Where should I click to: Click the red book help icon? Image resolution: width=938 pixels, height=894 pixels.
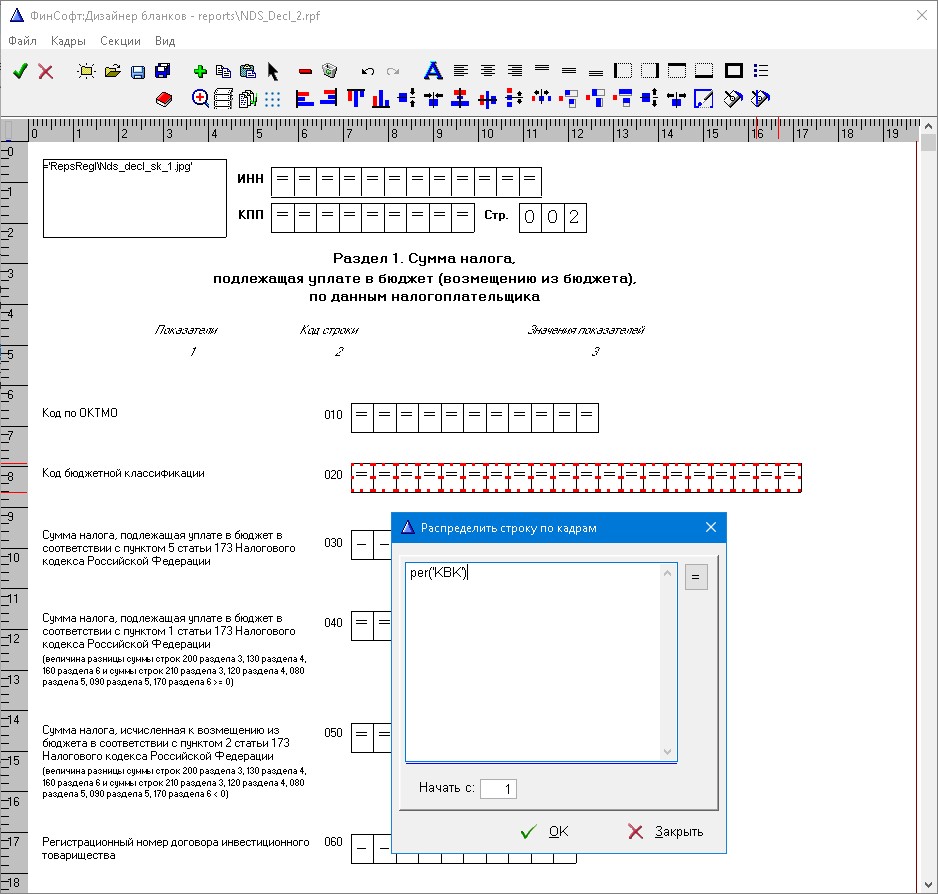click(x=165, y=98)
